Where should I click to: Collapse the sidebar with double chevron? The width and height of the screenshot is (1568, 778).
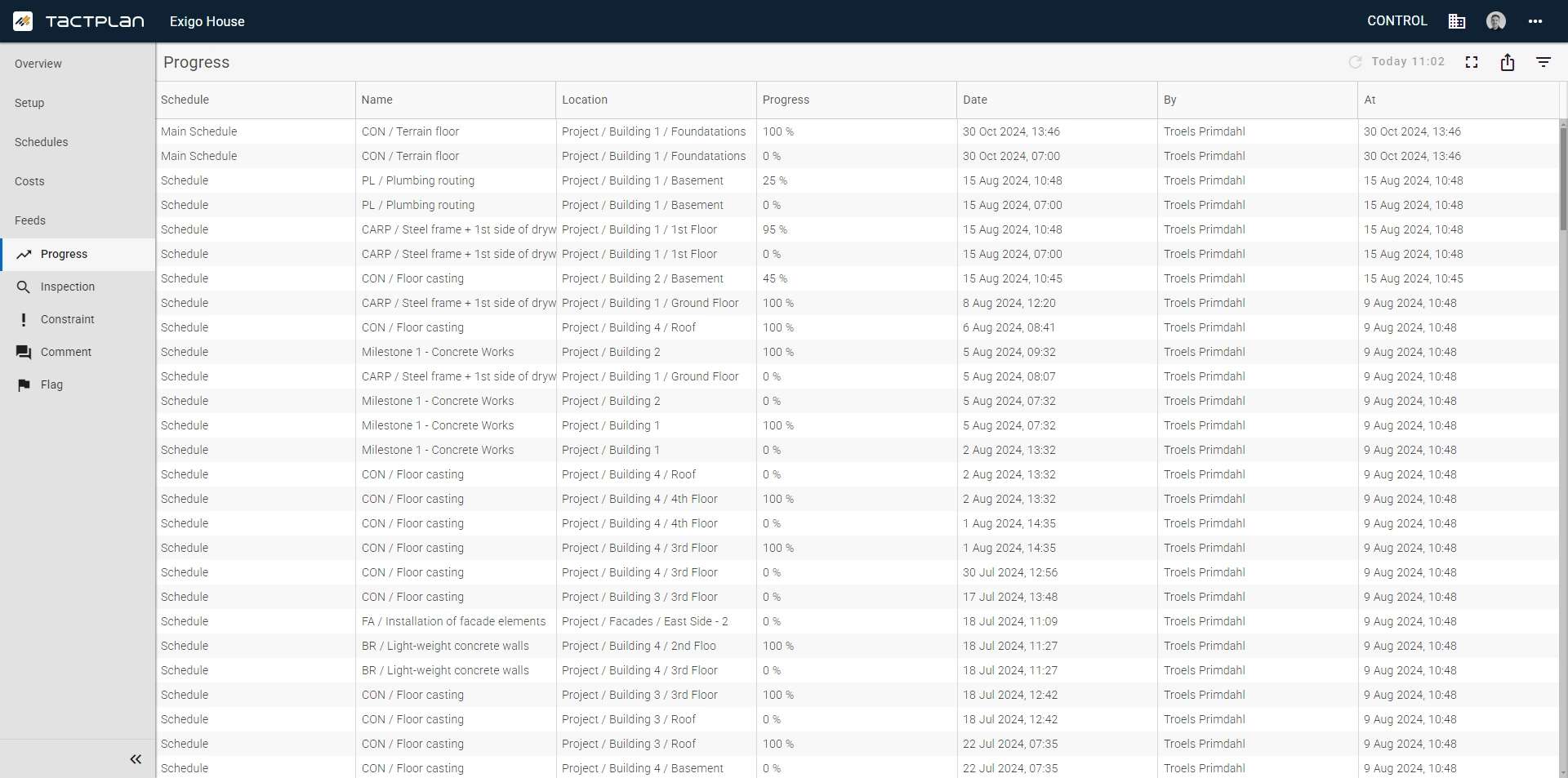click(136, 759)
